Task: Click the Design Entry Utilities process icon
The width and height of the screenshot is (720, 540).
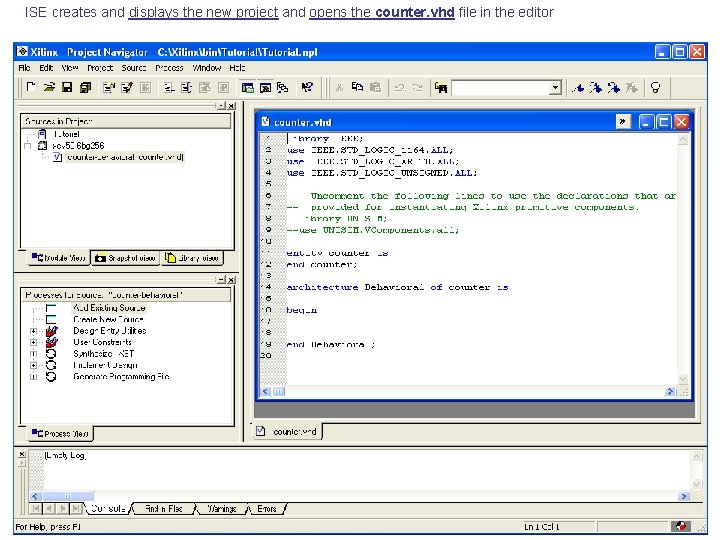Action: click(x=51, y=331)
